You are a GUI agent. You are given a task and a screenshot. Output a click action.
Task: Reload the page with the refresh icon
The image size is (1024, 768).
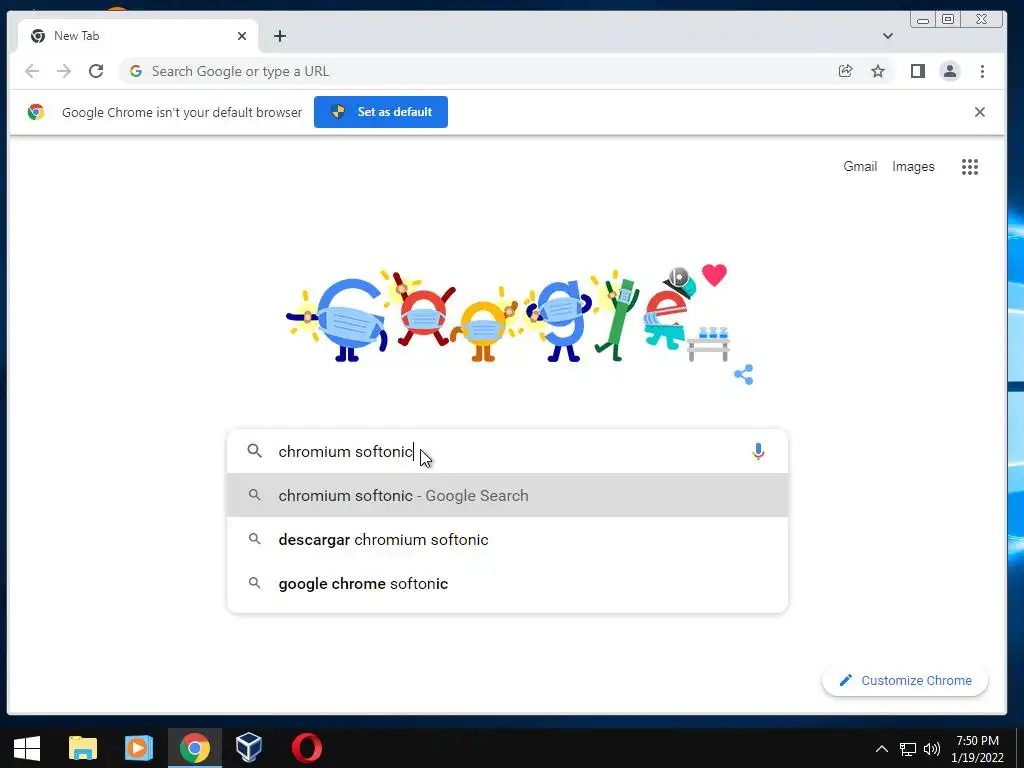pyautogui.click(x=96, y=71)
